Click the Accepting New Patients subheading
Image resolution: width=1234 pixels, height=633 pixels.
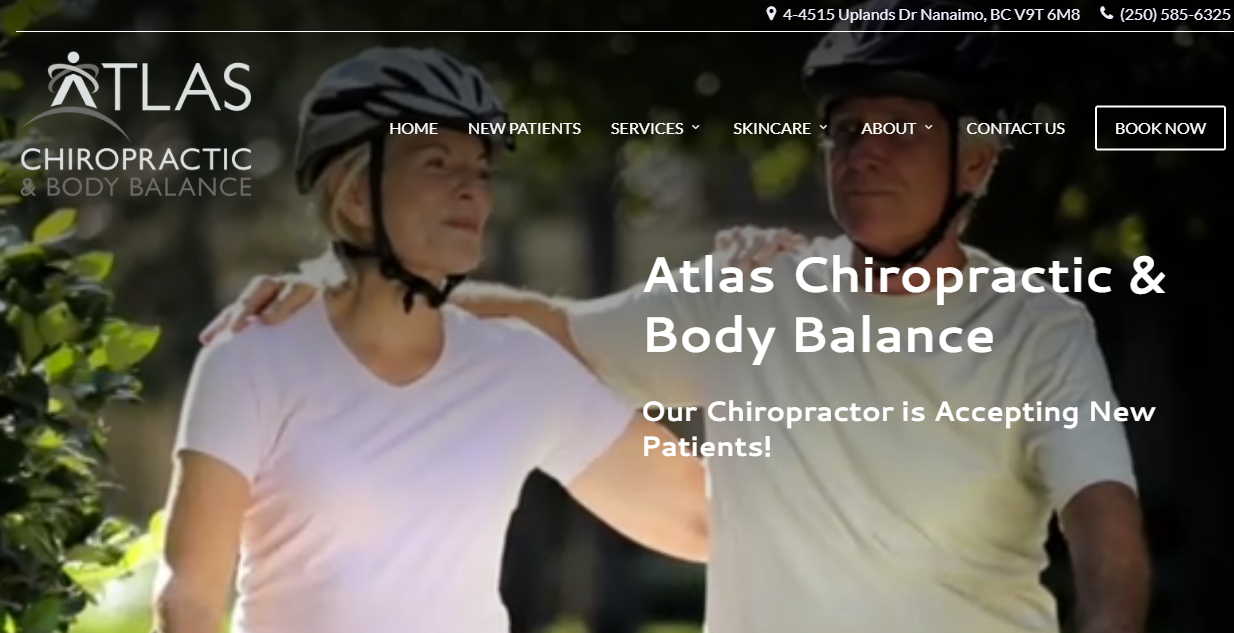click(898, 428)
